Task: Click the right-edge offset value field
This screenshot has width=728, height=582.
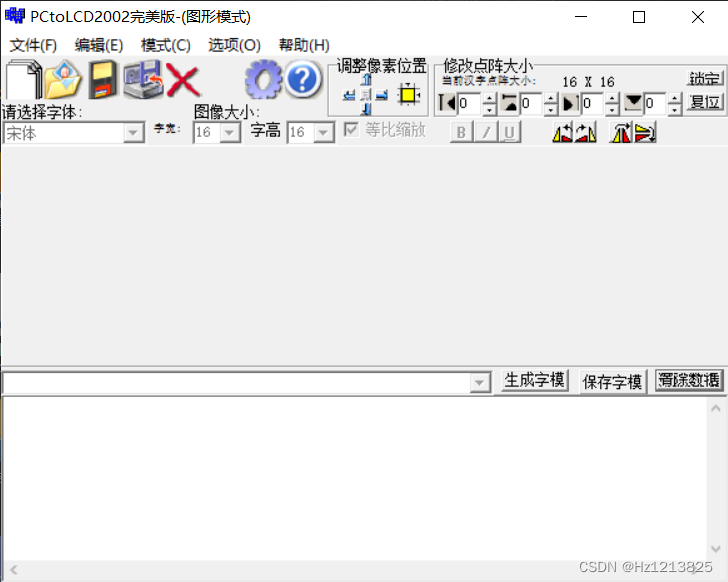Action: click(x=594, y=103)
